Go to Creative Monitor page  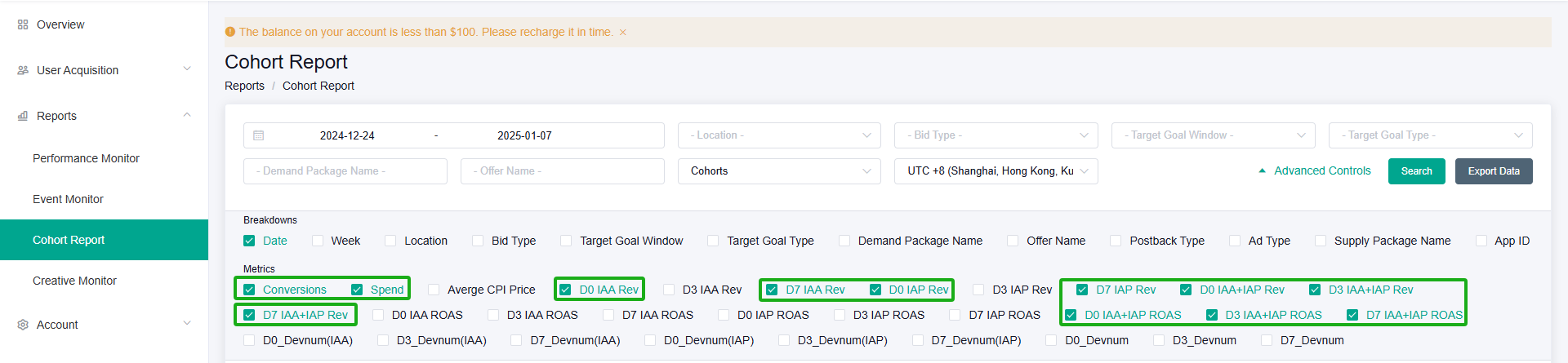coord(74,281)
